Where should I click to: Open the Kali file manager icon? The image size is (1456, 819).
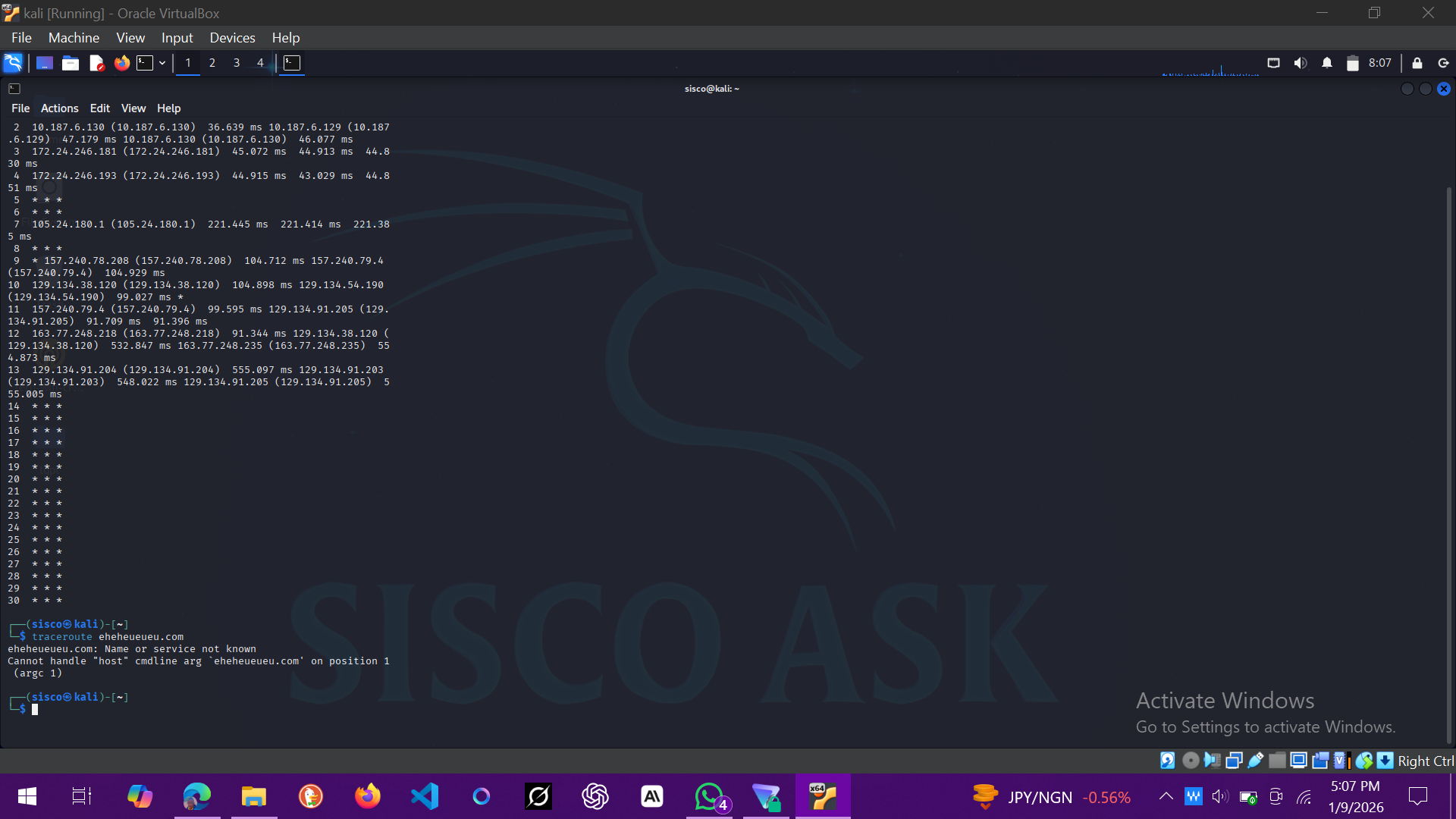click(71, 63)
